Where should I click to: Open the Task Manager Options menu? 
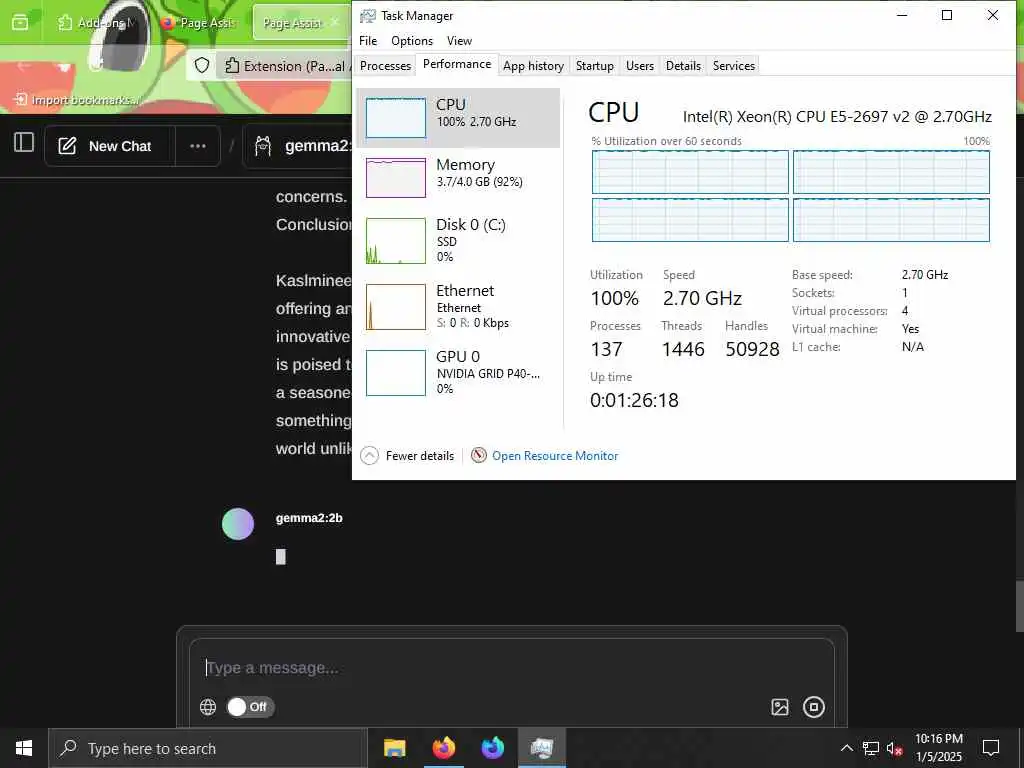[x=411, y=40]
